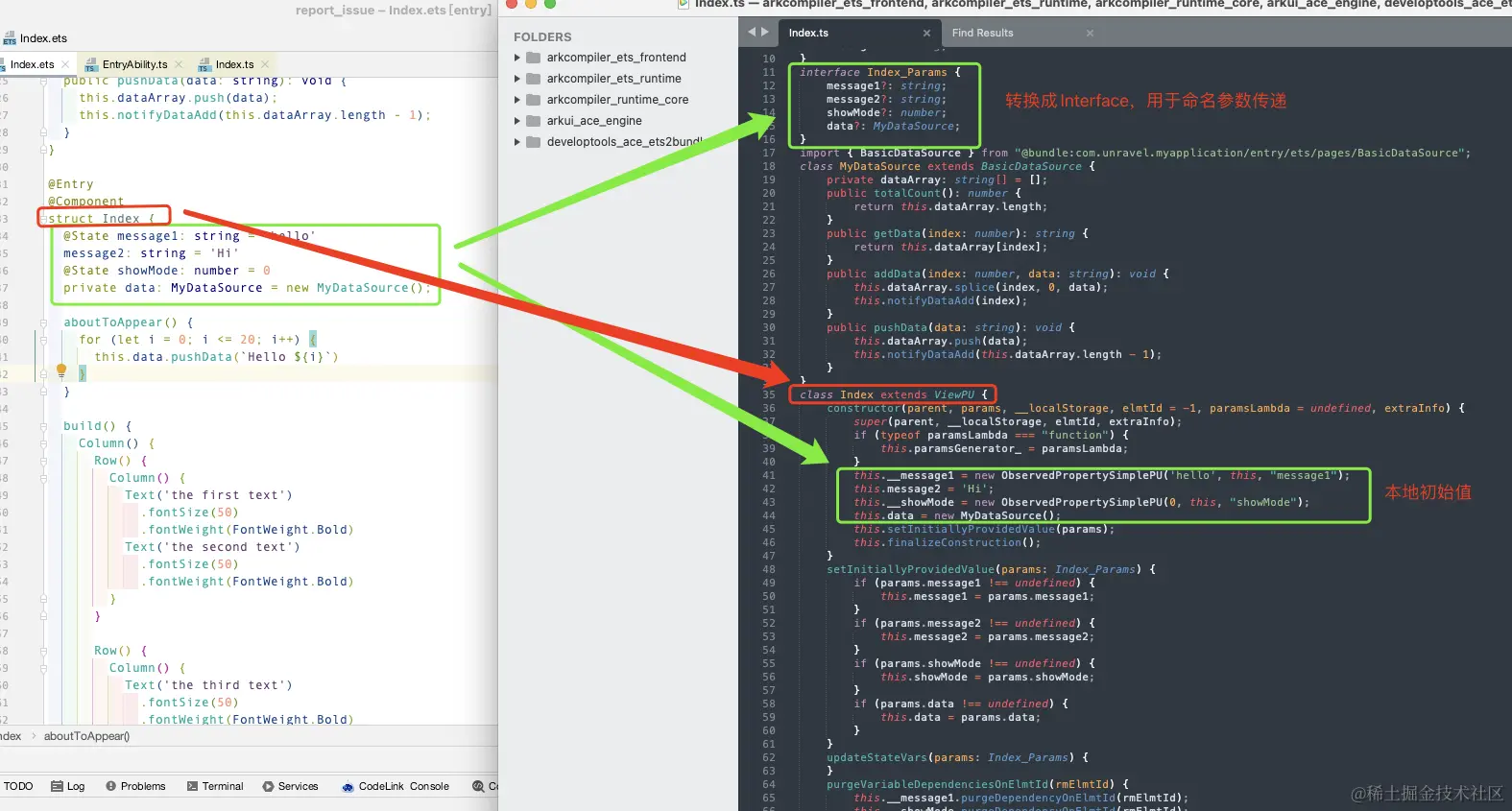
Task: Click the yellow minimize button of Sublime window
Action: (x=531, y=3)
